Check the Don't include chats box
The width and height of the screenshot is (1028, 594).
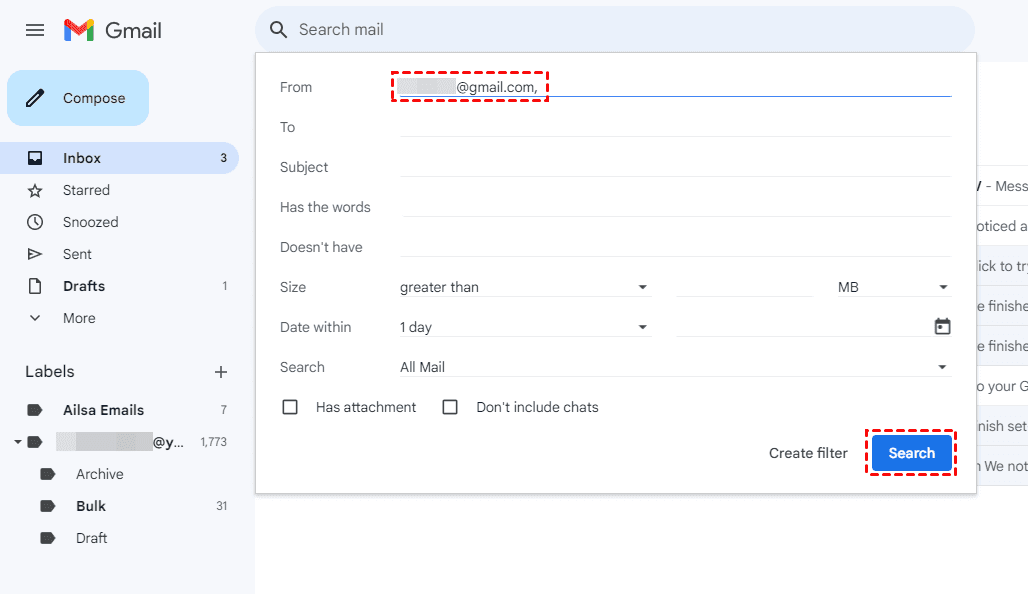pyautogui.click(x=450, y=407)
